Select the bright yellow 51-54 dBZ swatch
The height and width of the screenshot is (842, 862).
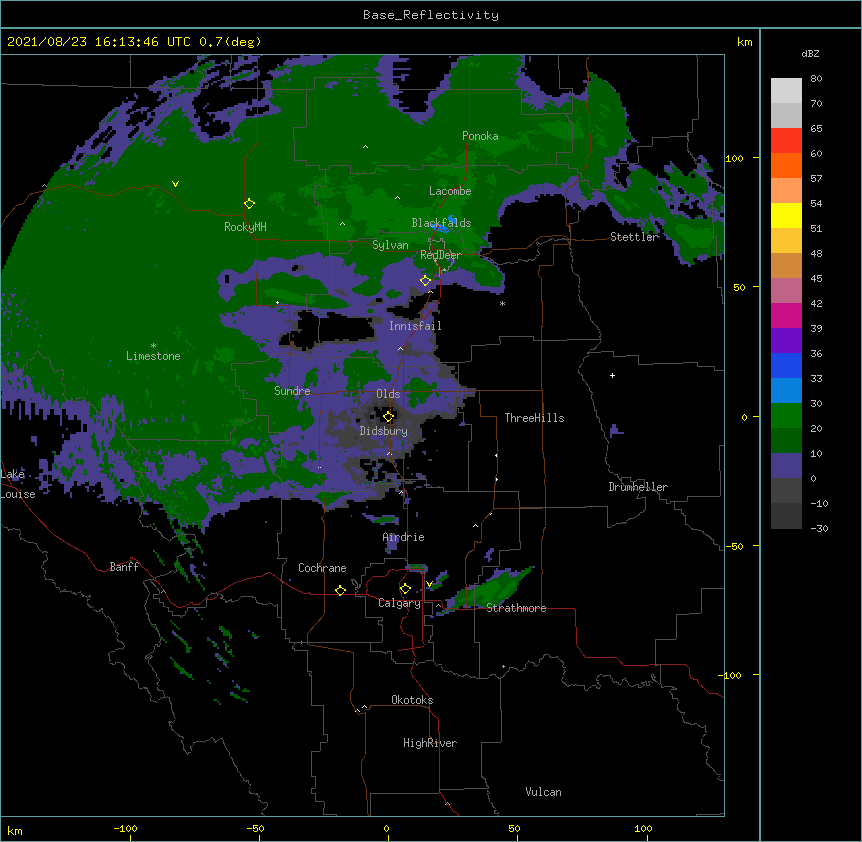point(786,216)
